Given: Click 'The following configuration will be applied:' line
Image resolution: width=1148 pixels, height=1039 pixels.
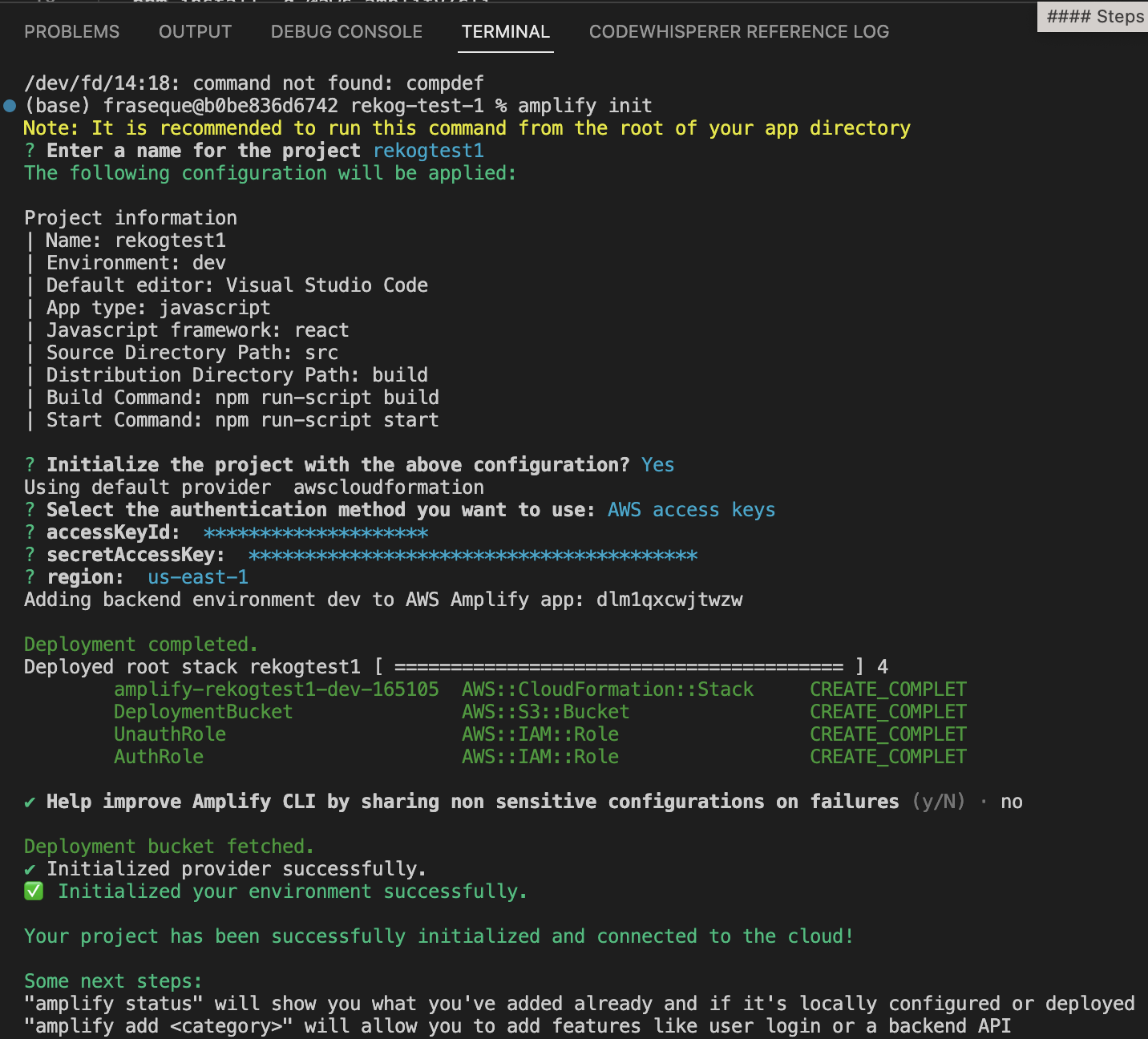Looking at the screenshot, I should click(270, 173).
